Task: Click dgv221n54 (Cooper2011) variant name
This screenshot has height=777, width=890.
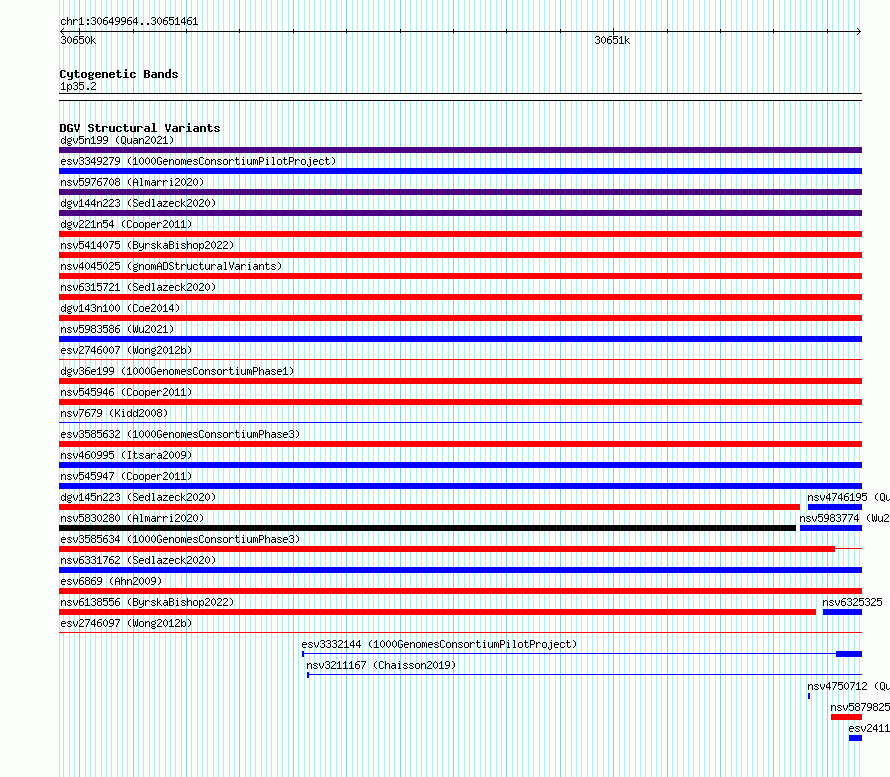Action: 126,224
